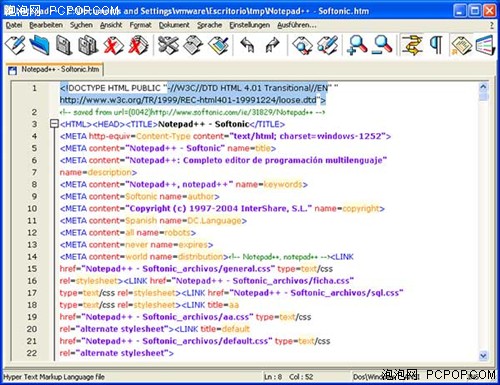Click the Close All stacked red-X icon
This screenshot has width=500, height=385.
[138, 45]
